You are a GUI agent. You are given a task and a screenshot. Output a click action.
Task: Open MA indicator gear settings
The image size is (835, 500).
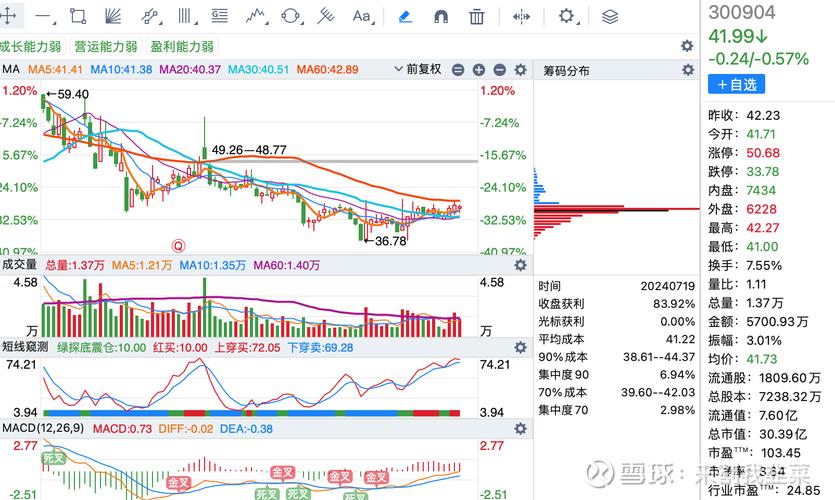pos(520,70)
